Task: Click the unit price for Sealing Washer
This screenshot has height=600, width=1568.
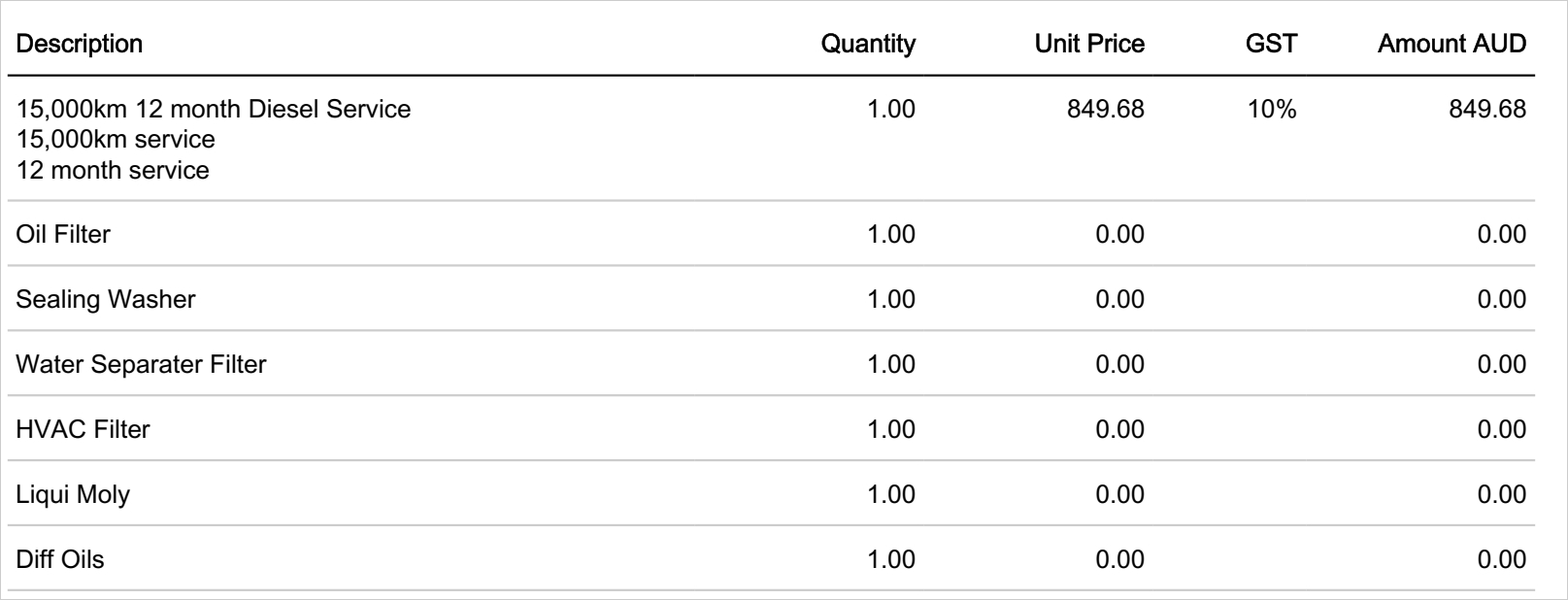Action: point(1119,299)
